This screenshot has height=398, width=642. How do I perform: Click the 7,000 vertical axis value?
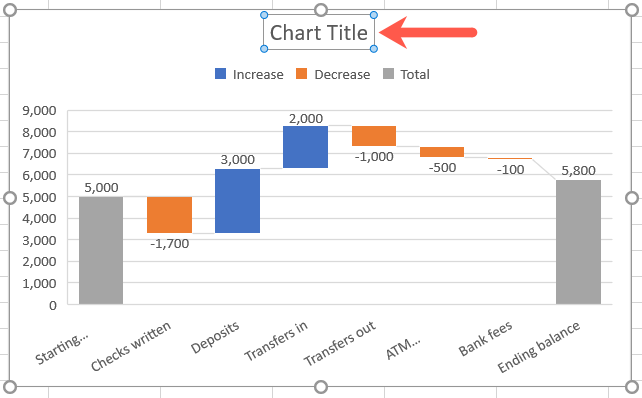pos(39,154)
